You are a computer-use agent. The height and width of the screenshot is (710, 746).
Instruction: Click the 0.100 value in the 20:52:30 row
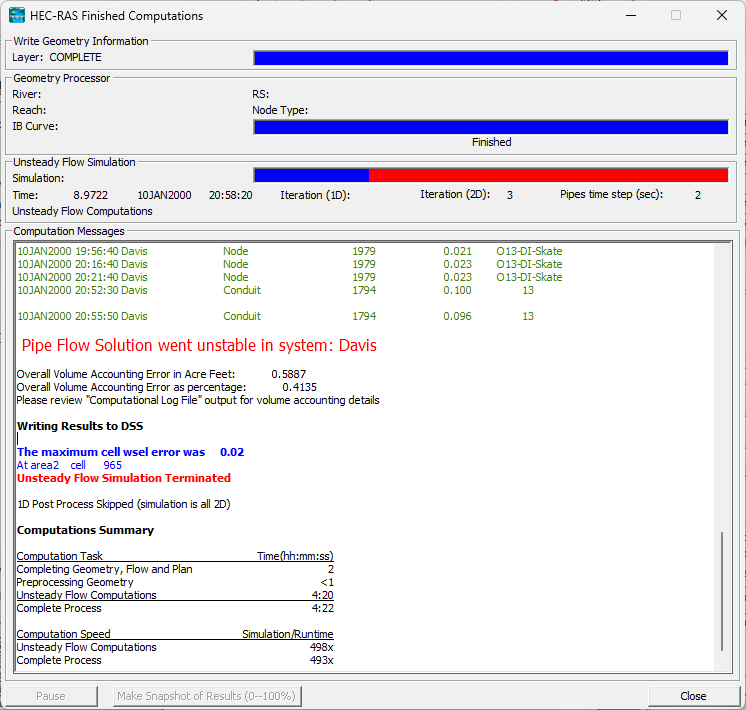457,290
